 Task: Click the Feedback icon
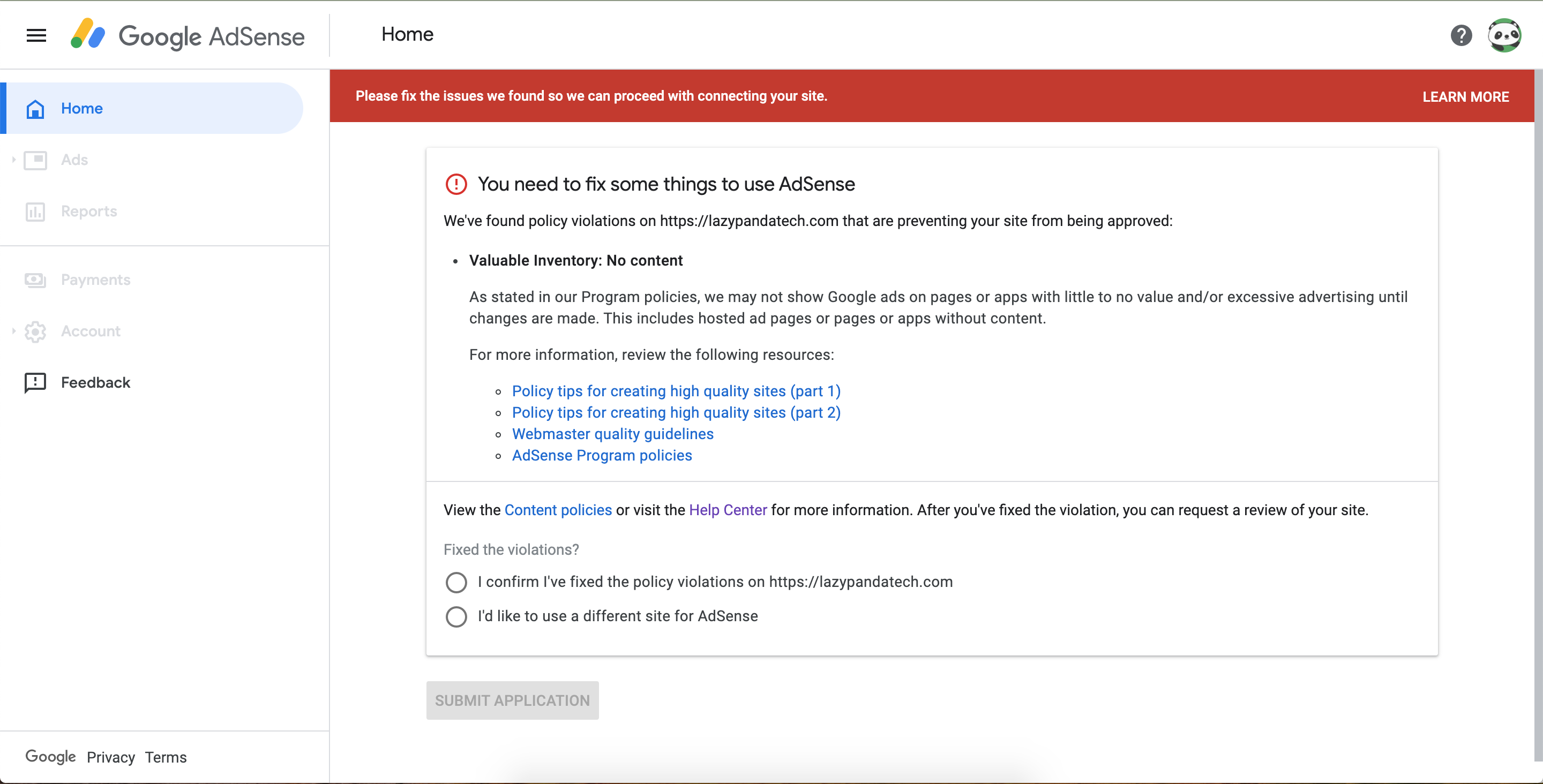point(35,383)
